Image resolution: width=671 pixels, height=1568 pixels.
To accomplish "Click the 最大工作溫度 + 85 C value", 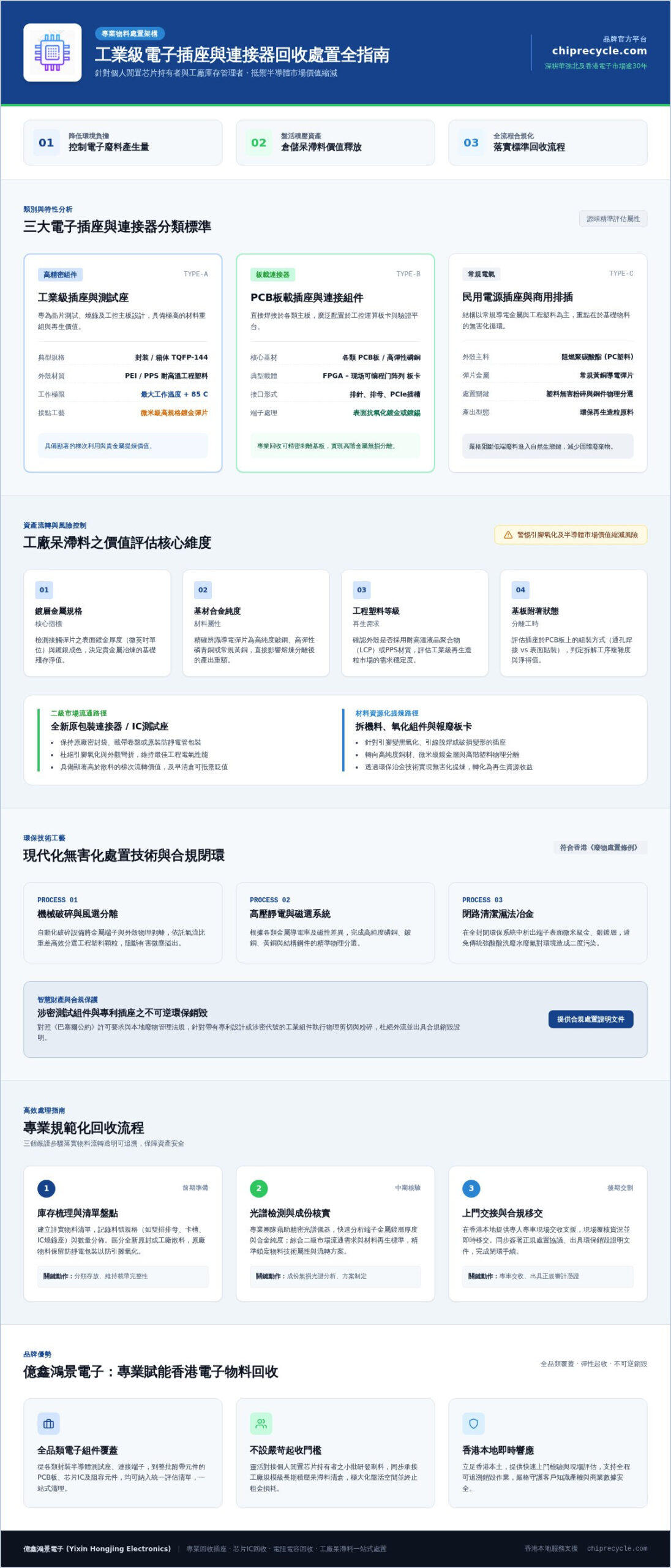I will [x=174, y=394].
